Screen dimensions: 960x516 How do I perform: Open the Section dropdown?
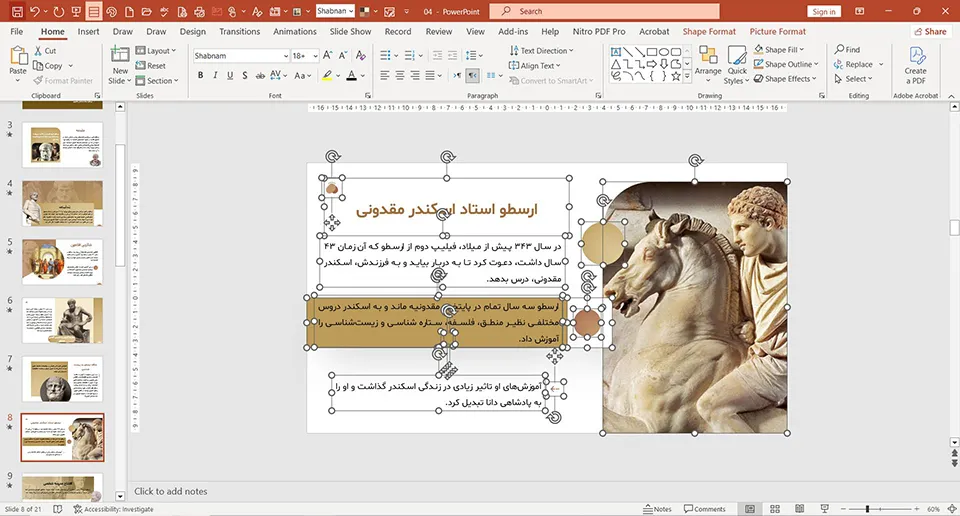pyautogui.click(x=157, y=80)
